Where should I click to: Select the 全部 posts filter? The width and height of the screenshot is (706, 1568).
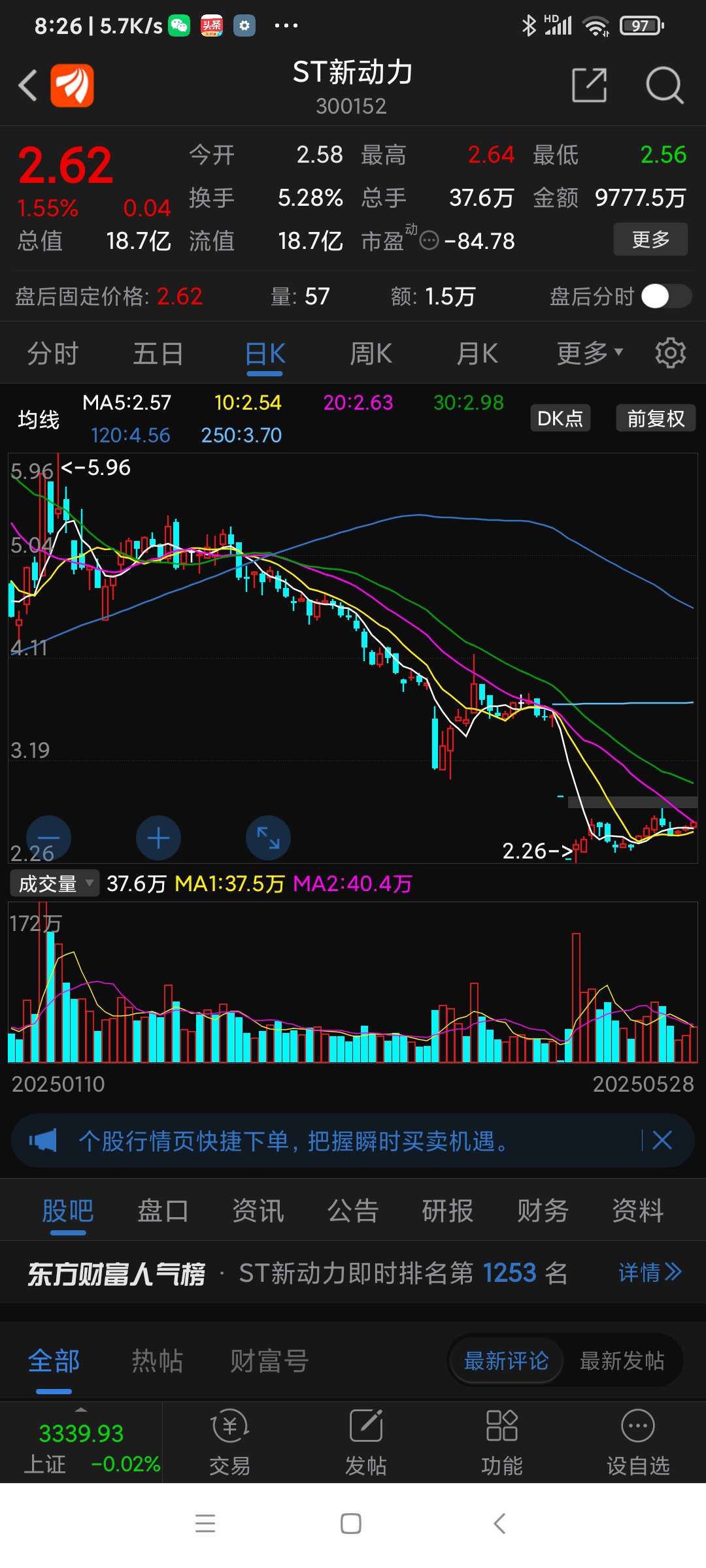[x=54, y=1362]
